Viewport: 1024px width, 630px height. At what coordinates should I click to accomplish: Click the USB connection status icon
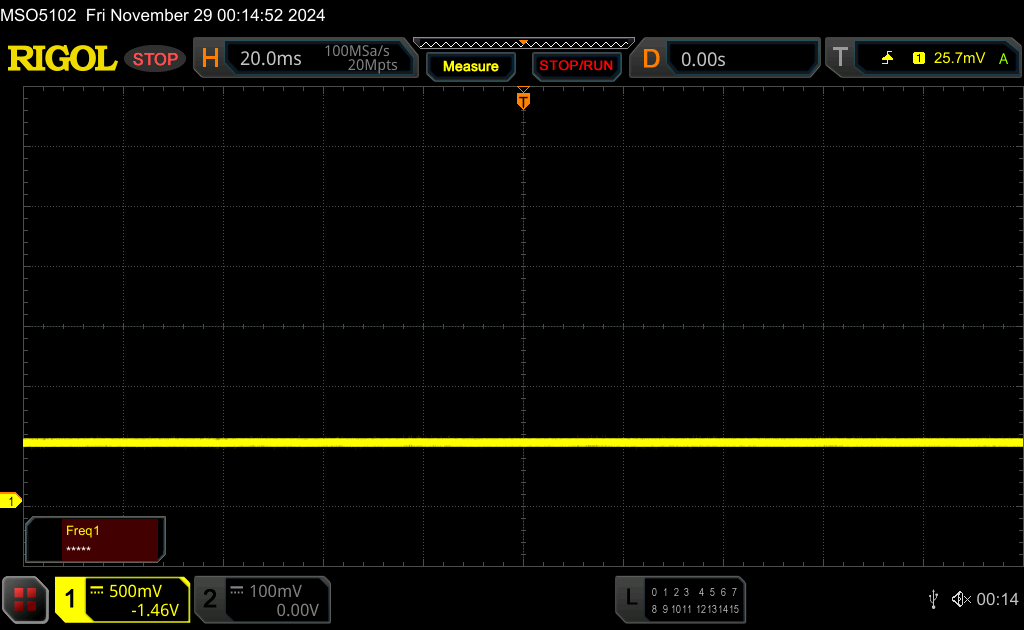(933, 599)
